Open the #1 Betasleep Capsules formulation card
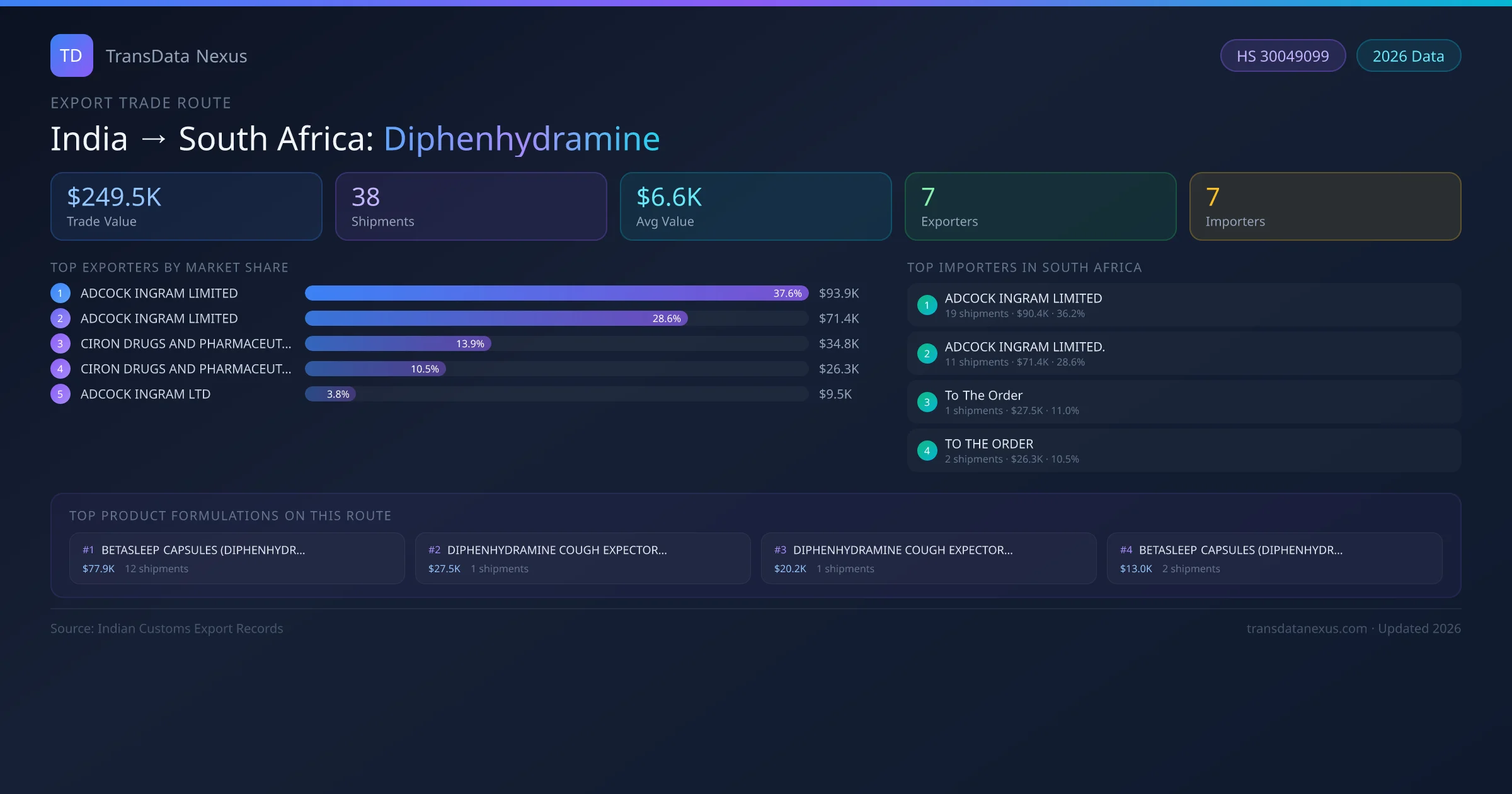This screenshot has width=1512, height=794. tap(237, 558)
